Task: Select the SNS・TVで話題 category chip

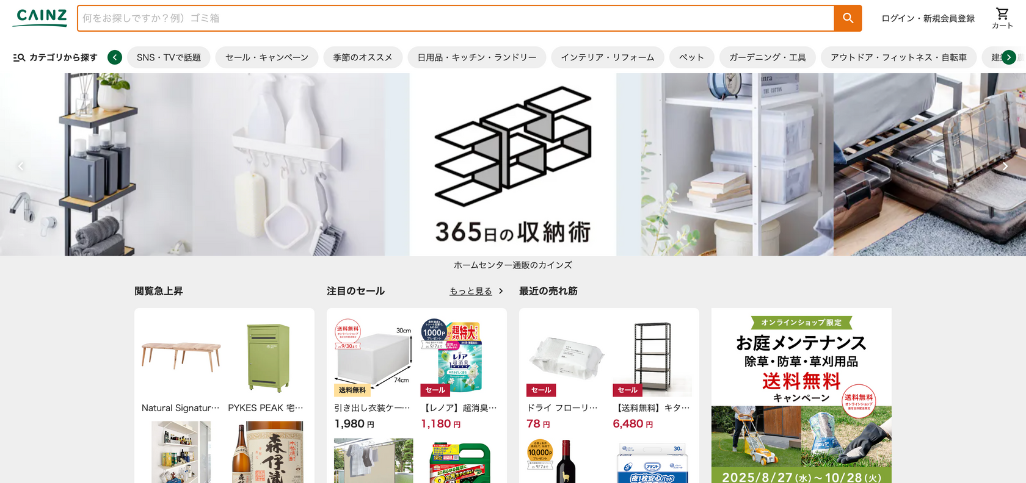Action: pyautogui.click(x=169, y=58)
